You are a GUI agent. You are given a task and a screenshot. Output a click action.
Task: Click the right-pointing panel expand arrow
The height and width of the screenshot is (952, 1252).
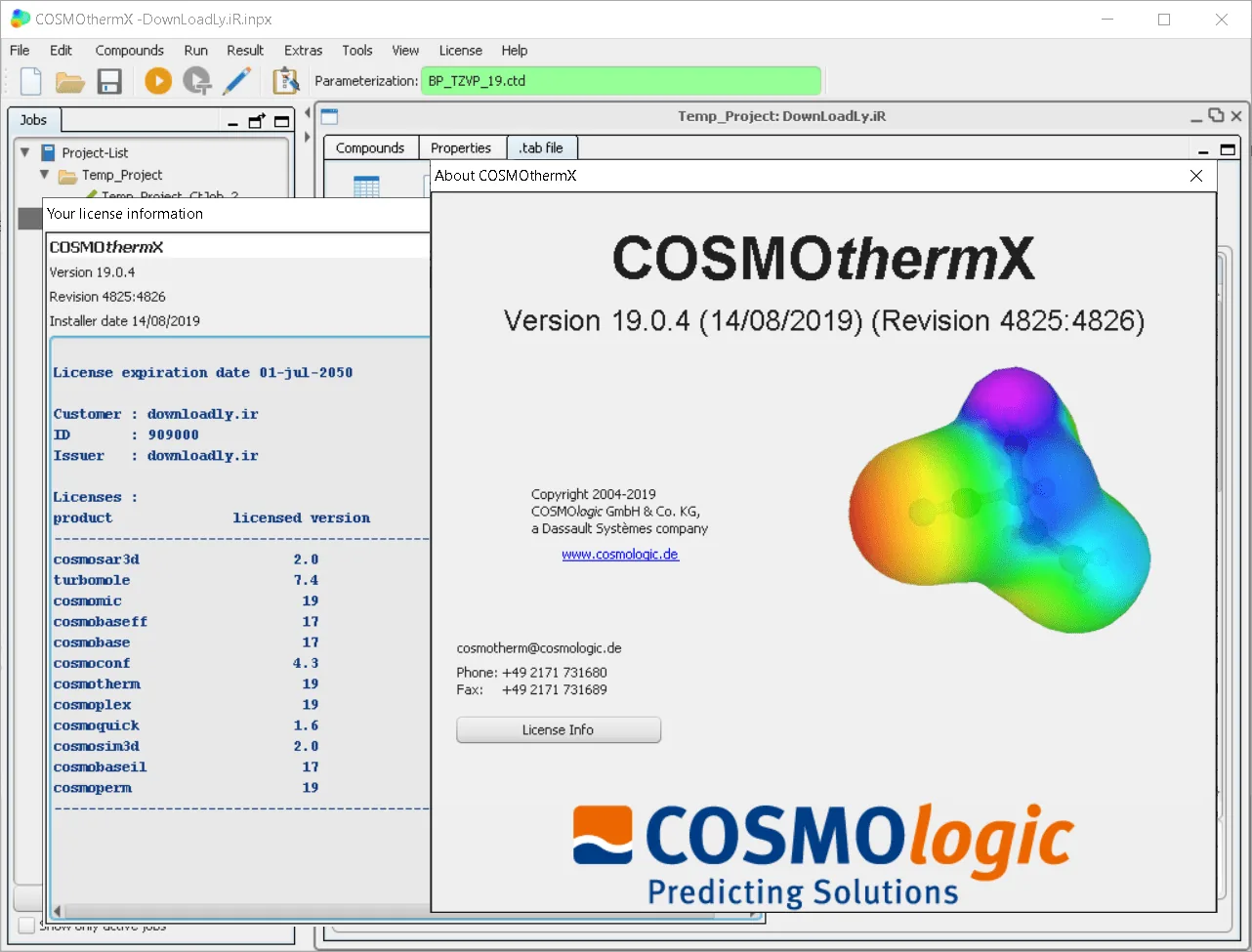click(x=308, y=136)
